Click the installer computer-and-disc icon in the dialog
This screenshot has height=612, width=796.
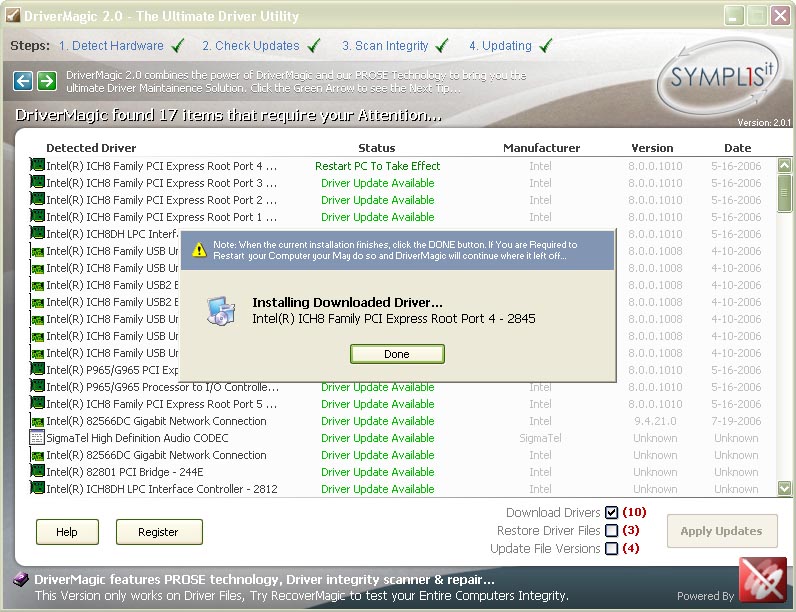[221, 311]
